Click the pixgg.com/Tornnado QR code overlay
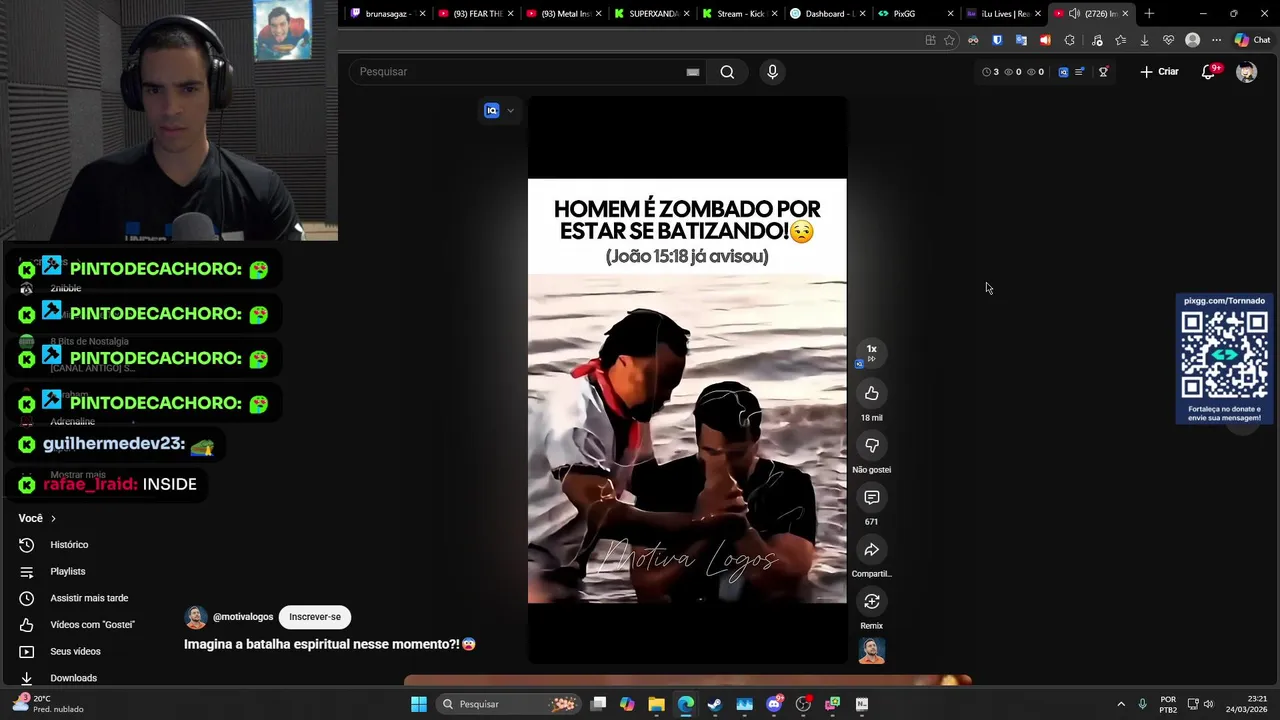This screenshot has height=720, width=1280. (x=1224, y=359)
